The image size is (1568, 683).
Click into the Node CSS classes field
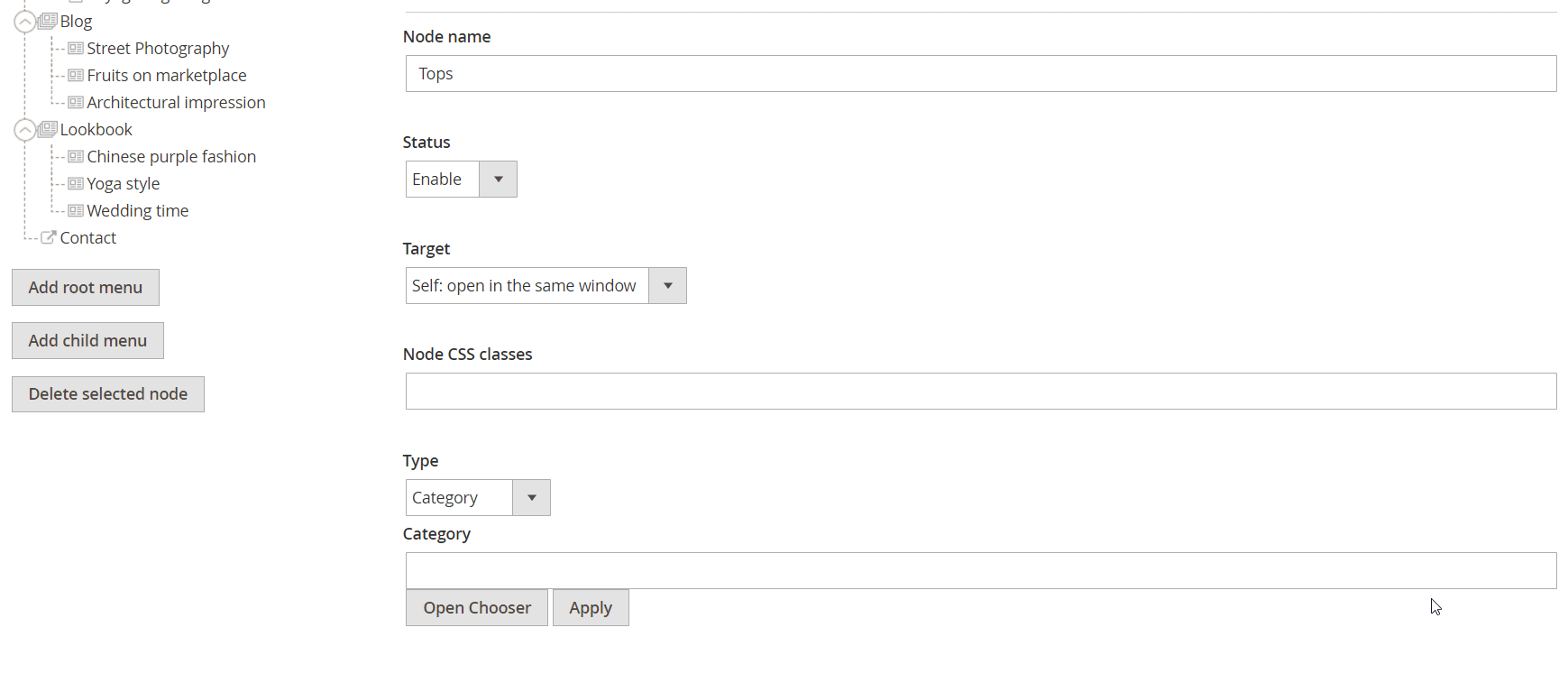[980, 391]
